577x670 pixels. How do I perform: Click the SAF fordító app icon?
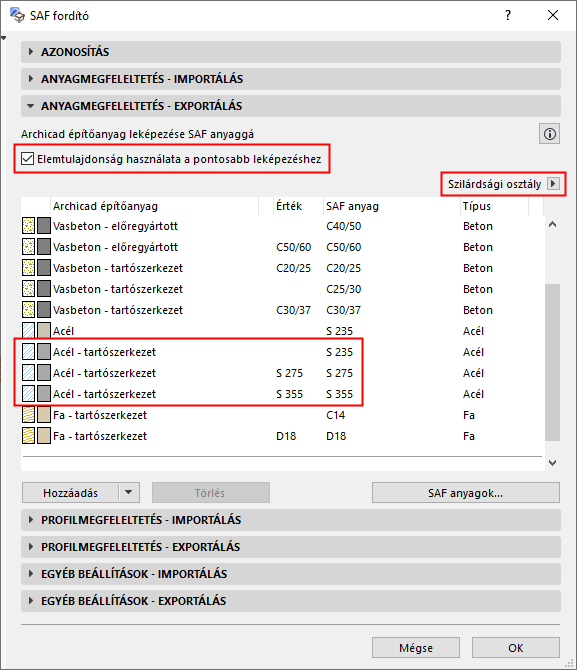(17, 15)
